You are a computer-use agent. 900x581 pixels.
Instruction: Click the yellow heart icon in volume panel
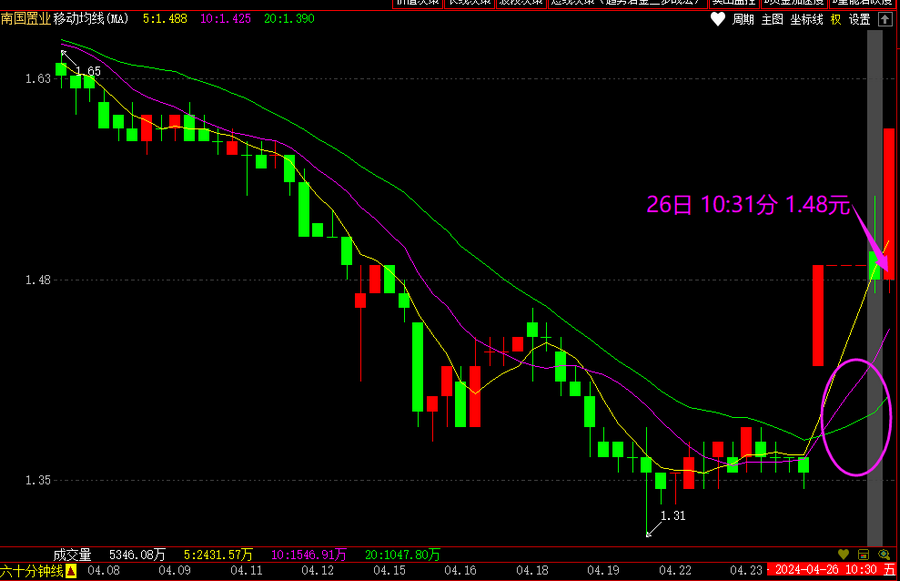tap(843, 555)
